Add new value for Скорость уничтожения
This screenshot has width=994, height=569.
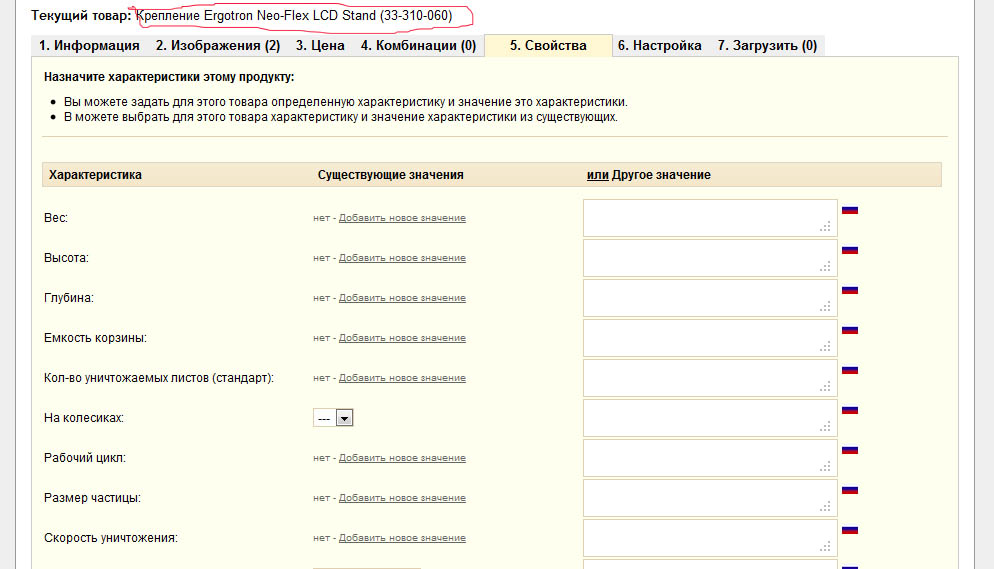tap(402, 537)
